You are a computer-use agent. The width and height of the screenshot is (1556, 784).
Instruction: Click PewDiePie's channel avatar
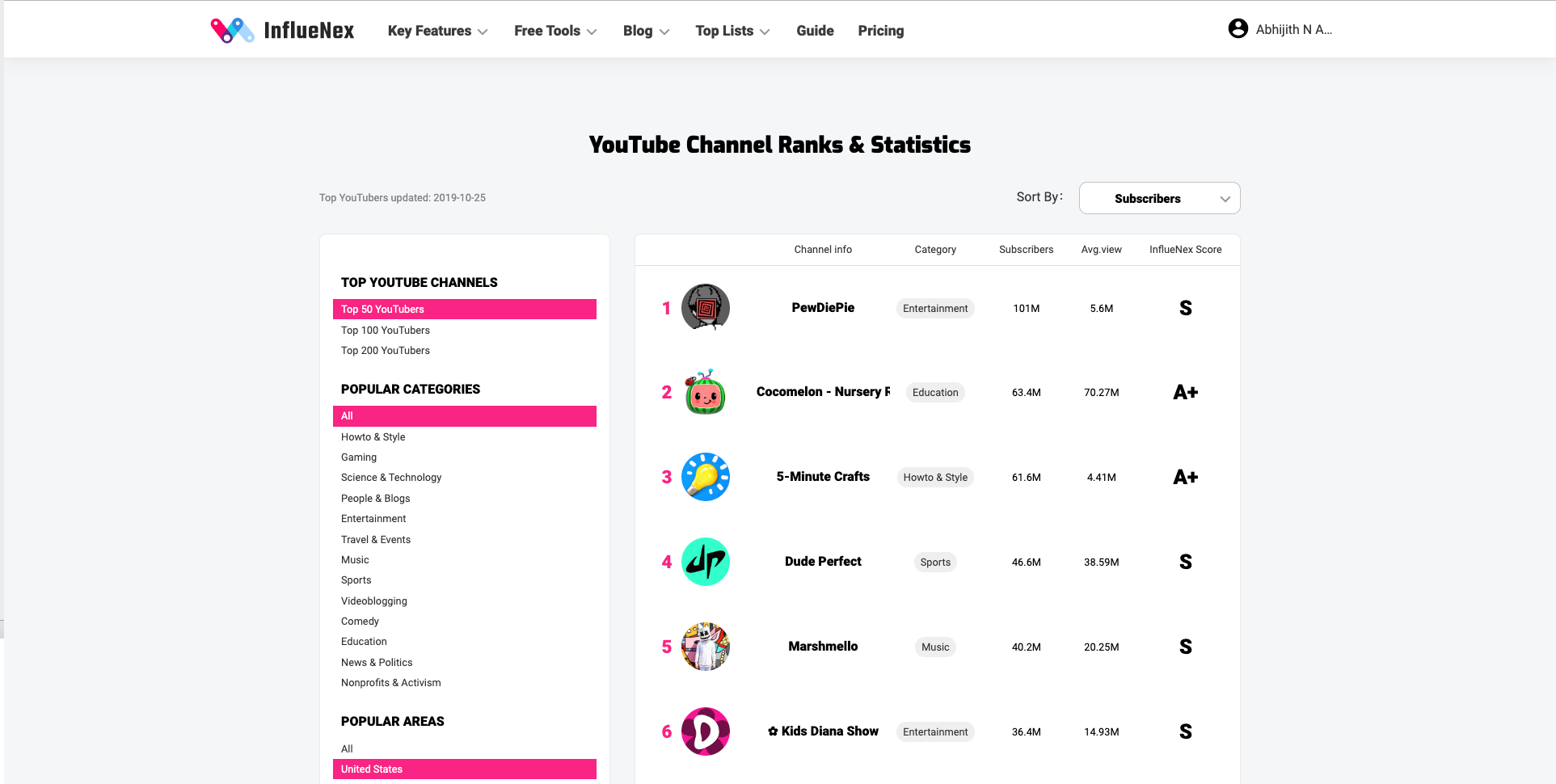[705, 308]
